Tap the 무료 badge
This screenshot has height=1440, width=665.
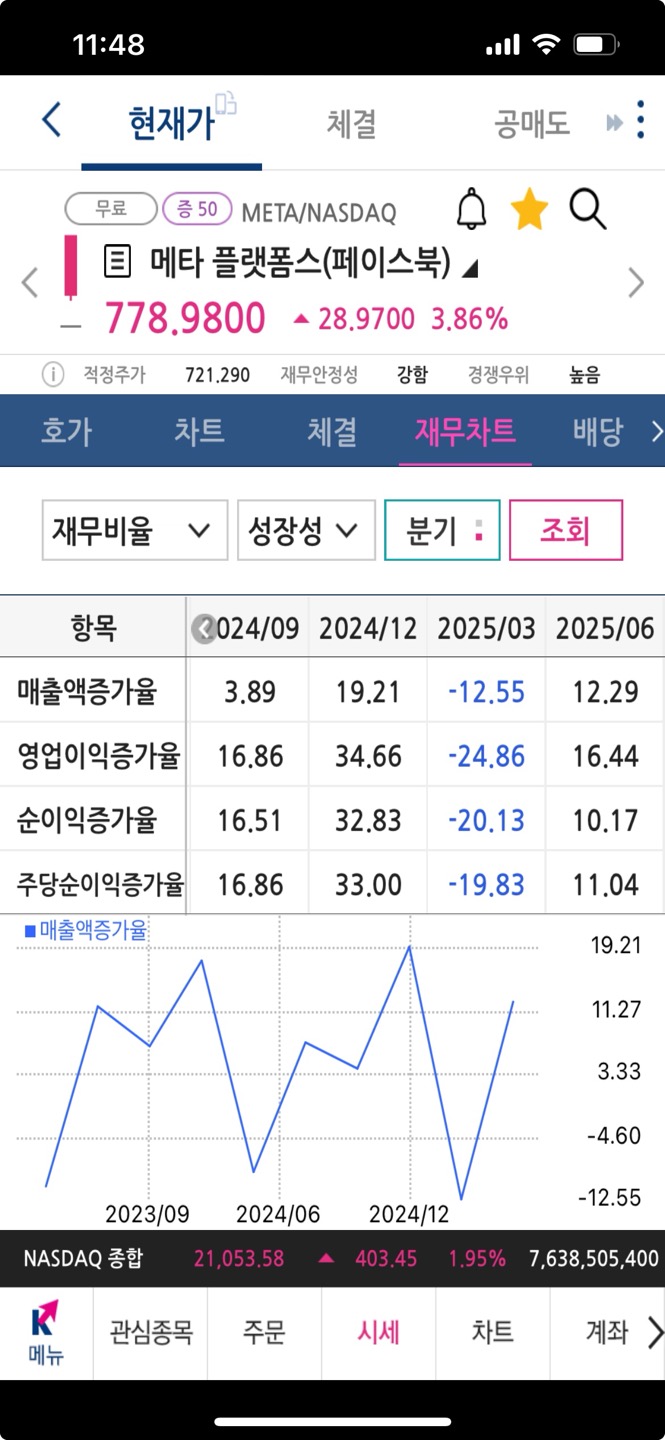click(111, 209)
